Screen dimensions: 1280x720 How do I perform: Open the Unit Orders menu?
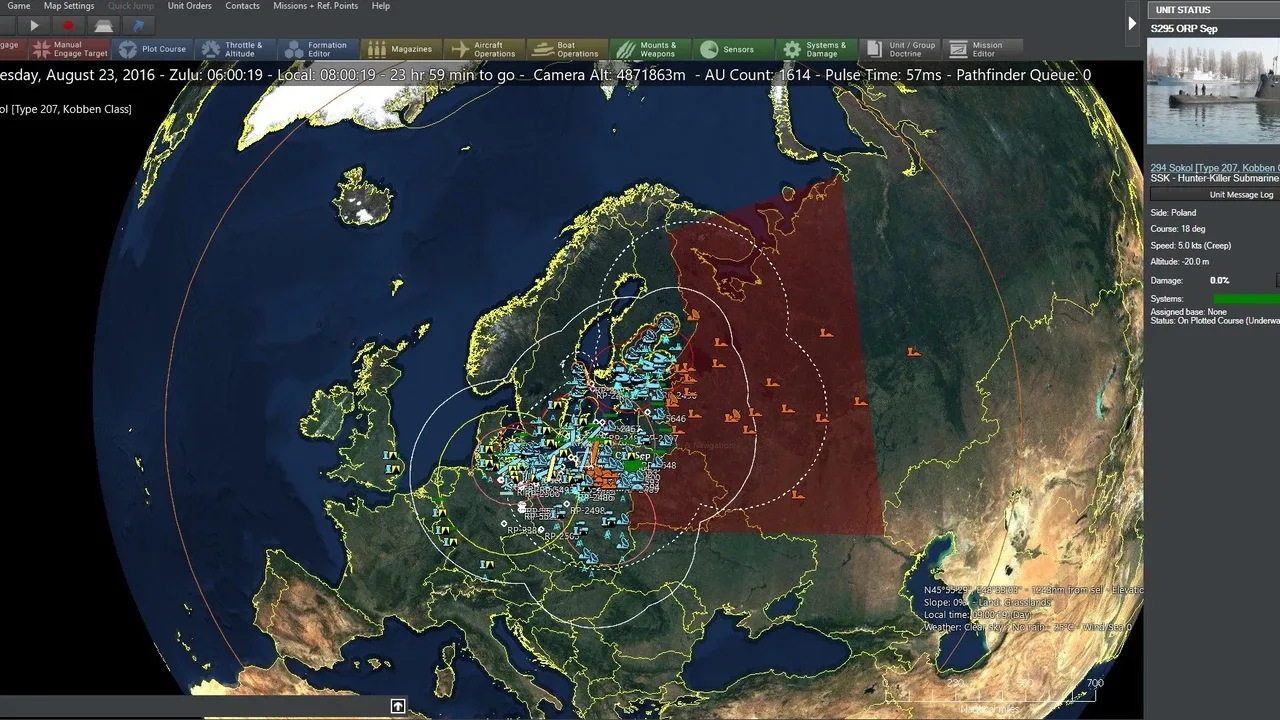coord(189,6)
